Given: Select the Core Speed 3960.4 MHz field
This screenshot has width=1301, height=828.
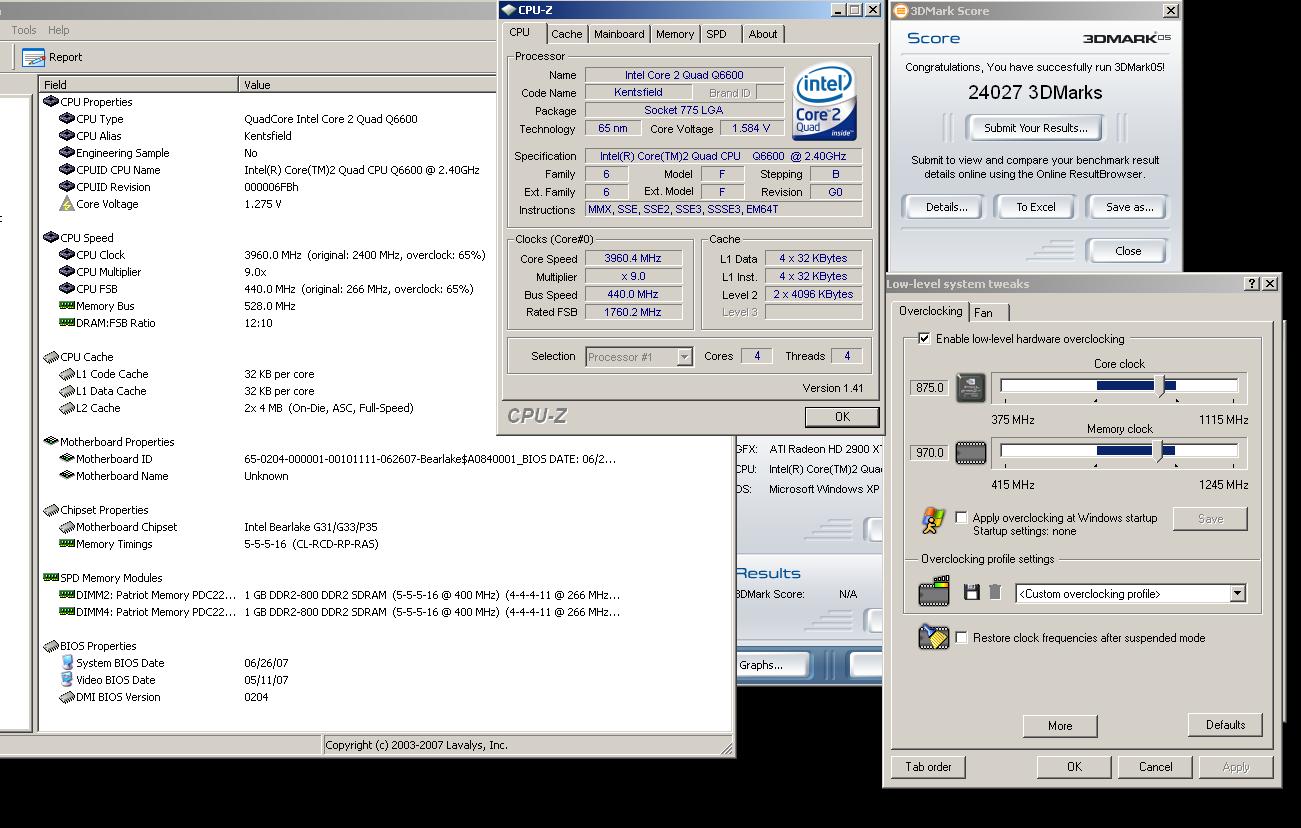Looking at the screenshot, I should click(632, 259).
